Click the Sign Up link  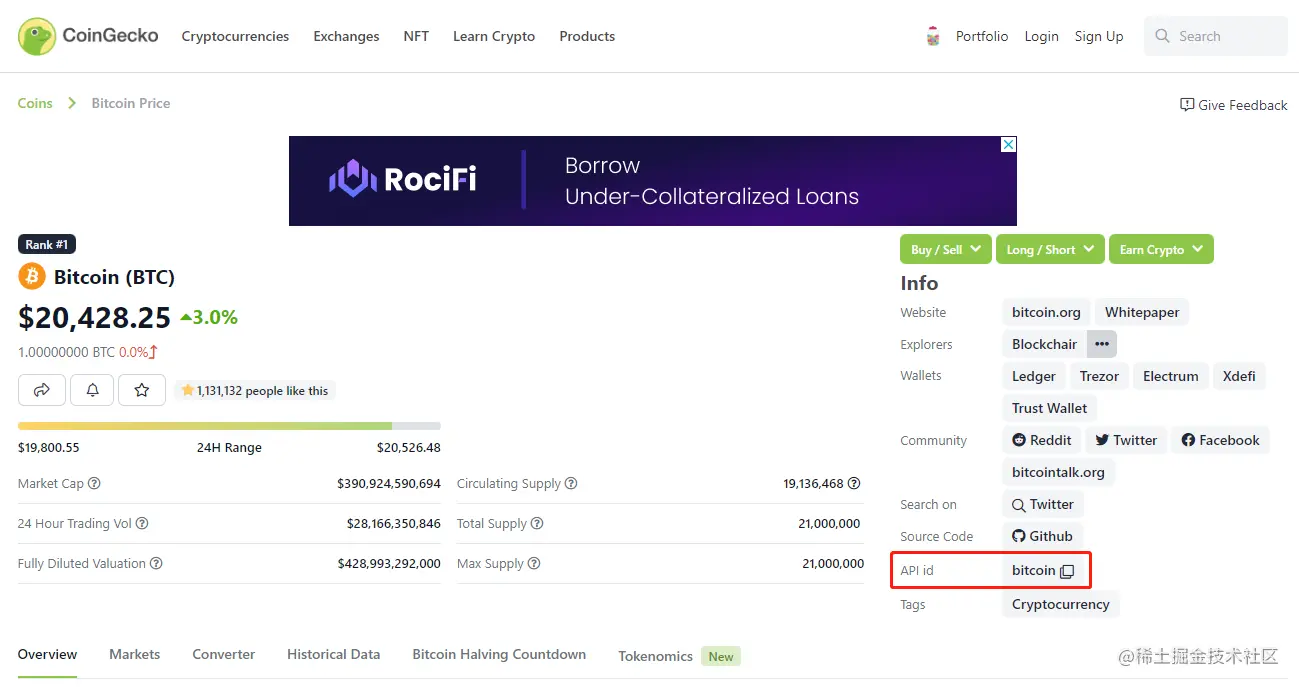tap(1099, 36)
